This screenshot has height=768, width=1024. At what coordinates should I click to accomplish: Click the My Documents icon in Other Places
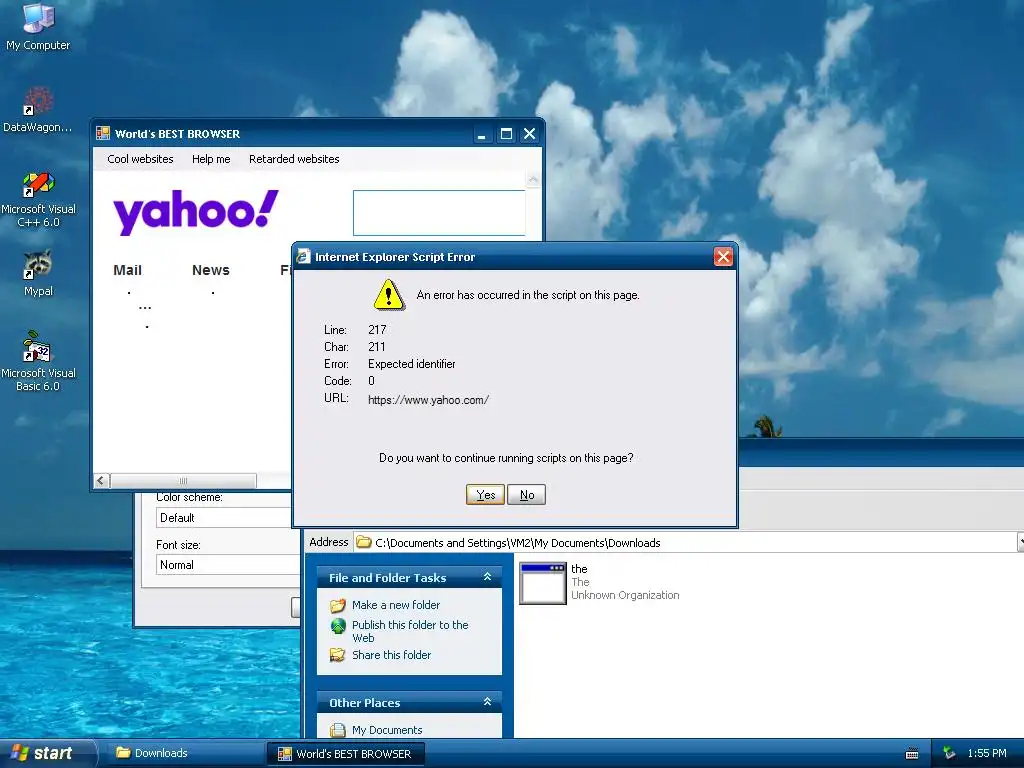[x=338, y=729]
